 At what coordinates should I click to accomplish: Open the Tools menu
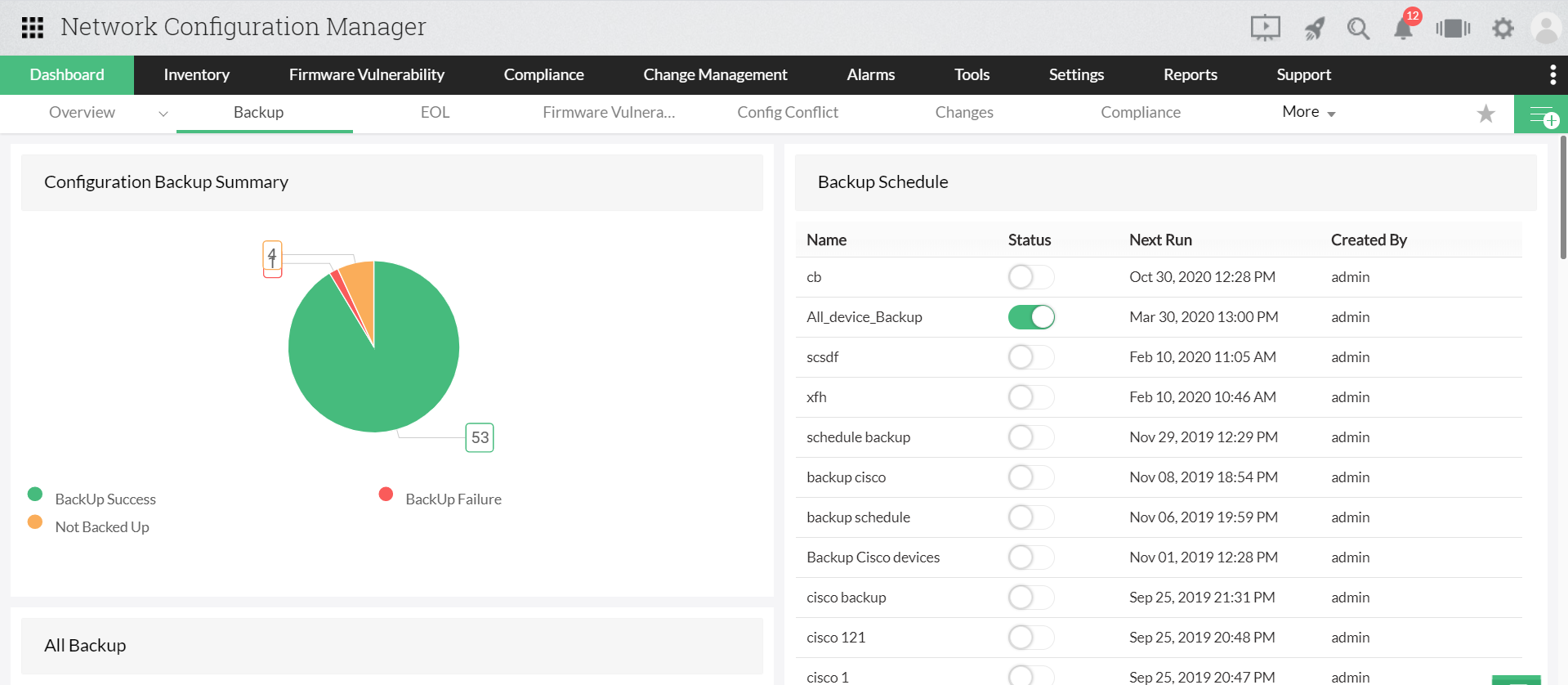pyautogui.click(x=972, y=75)
